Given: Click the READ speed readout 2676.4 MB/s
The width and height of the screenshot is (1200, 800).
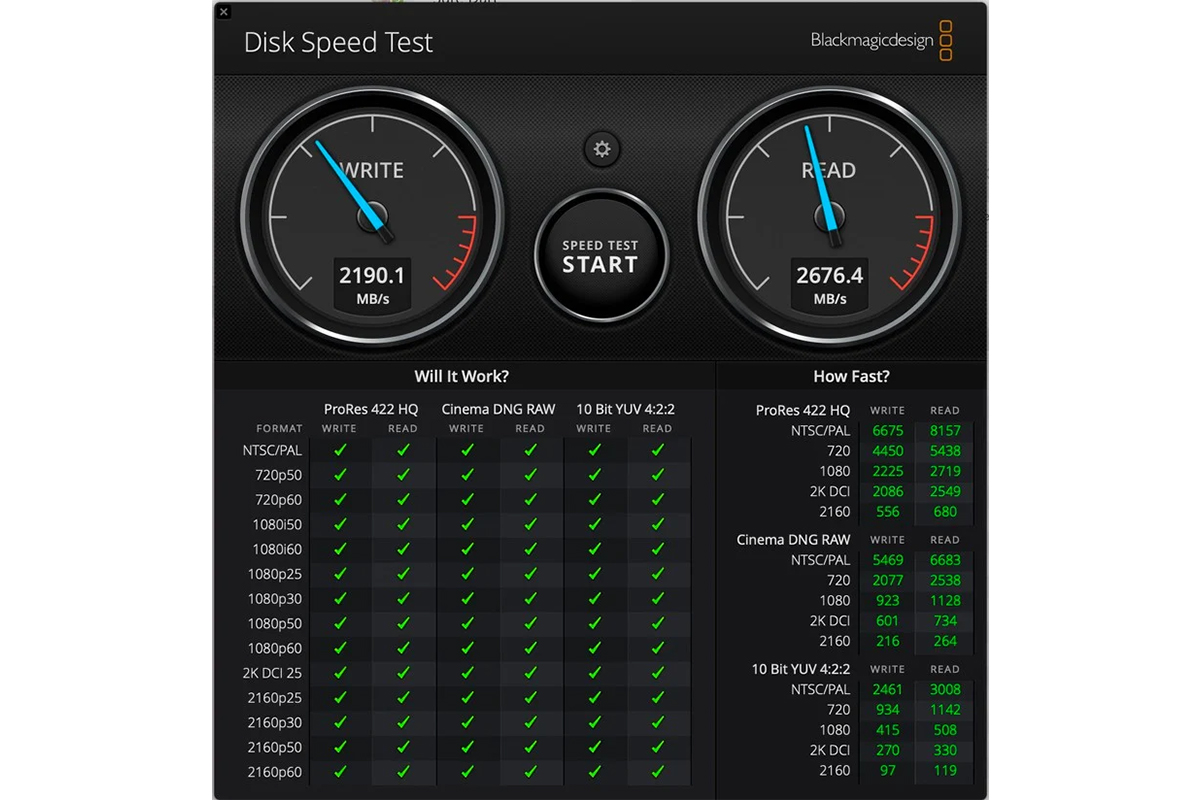Looking at the screenshot, I should point(829,284).
